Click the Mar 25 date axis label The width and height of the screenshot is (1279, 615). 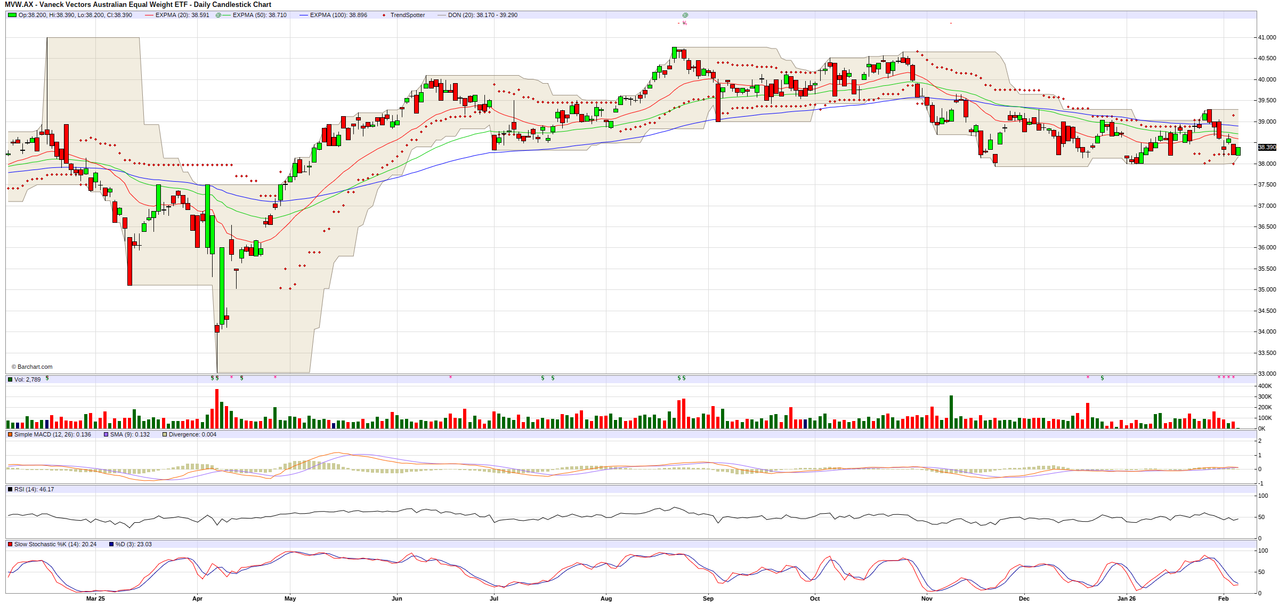tap(96, 598)
